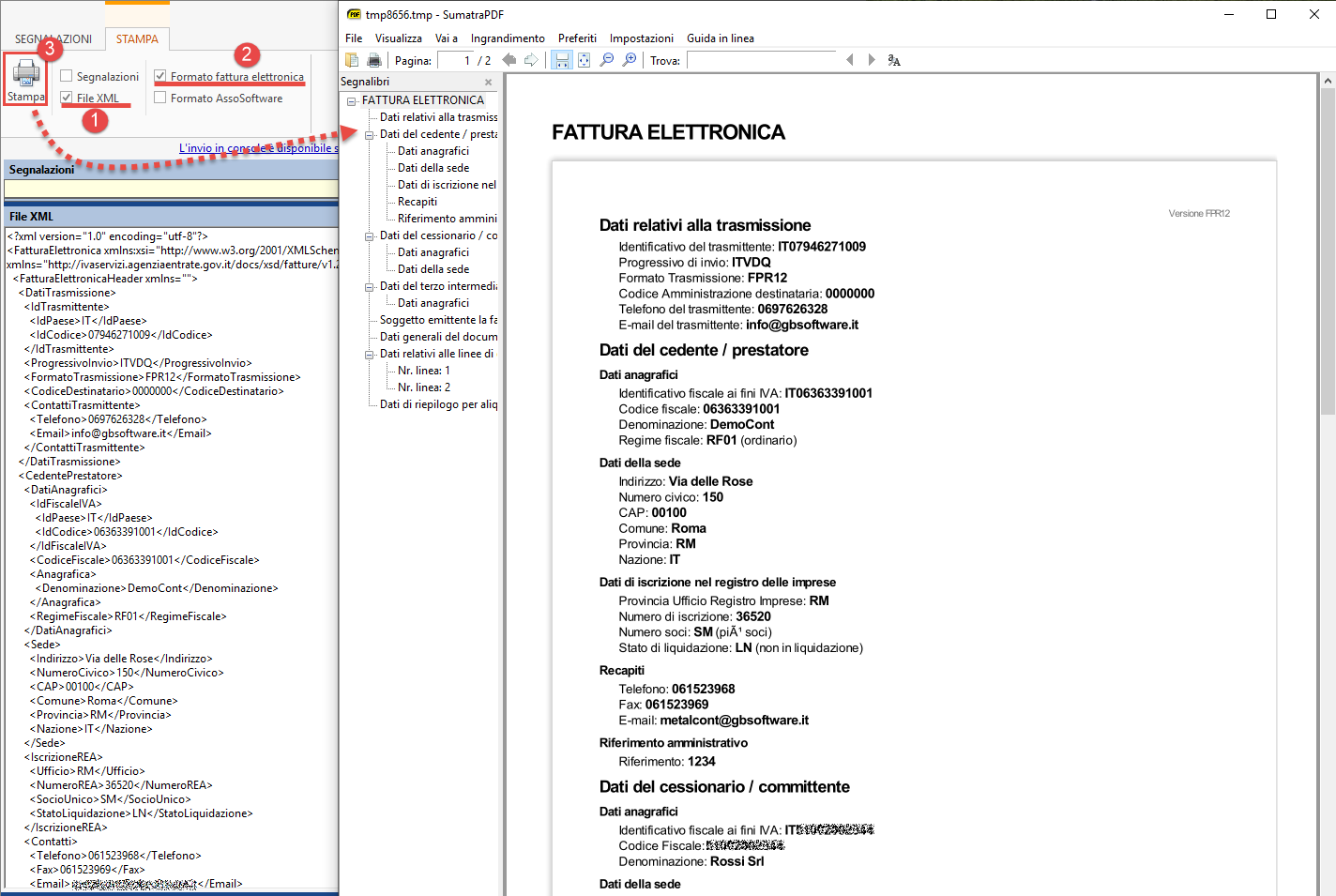Zoom in with the magnifier plus icon

click(x=630, y=60)
